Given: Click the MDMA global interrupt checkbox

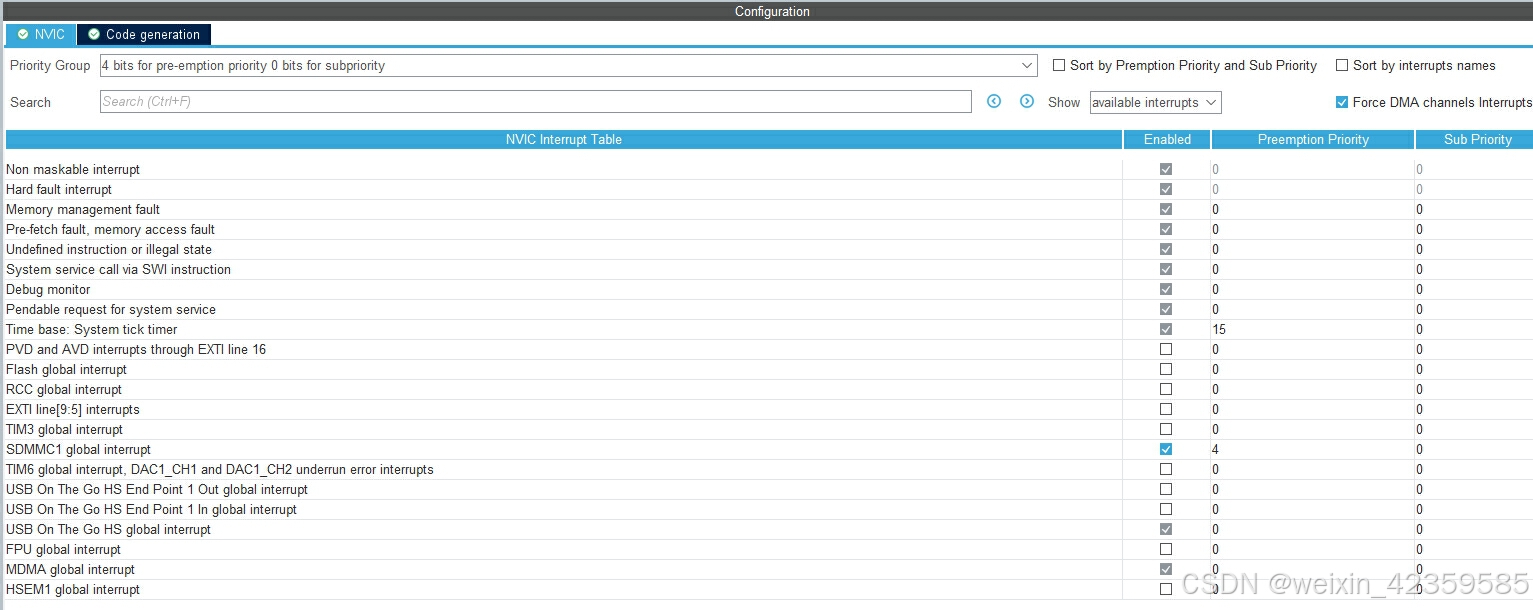Looking at the screenshot, I should pyautogui.click(x=1166, y=570).
